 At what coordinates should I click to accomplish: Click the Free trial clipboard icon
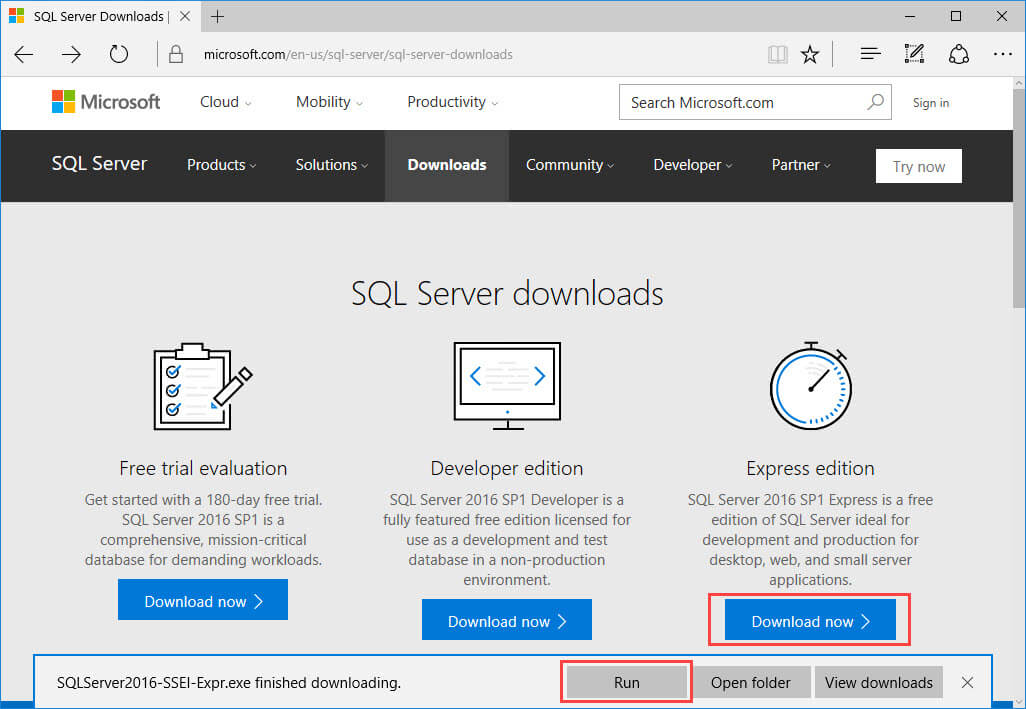(x=203, y=386)
